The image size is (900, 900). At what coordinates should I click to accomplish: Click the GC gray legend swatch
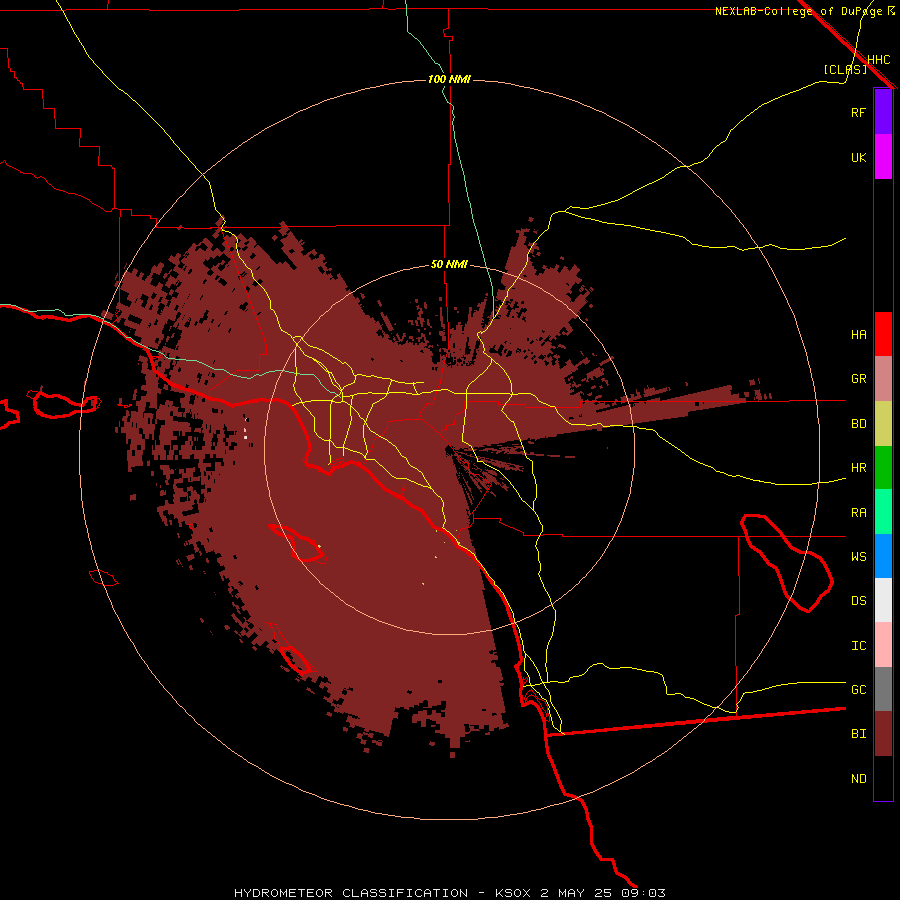883,689
